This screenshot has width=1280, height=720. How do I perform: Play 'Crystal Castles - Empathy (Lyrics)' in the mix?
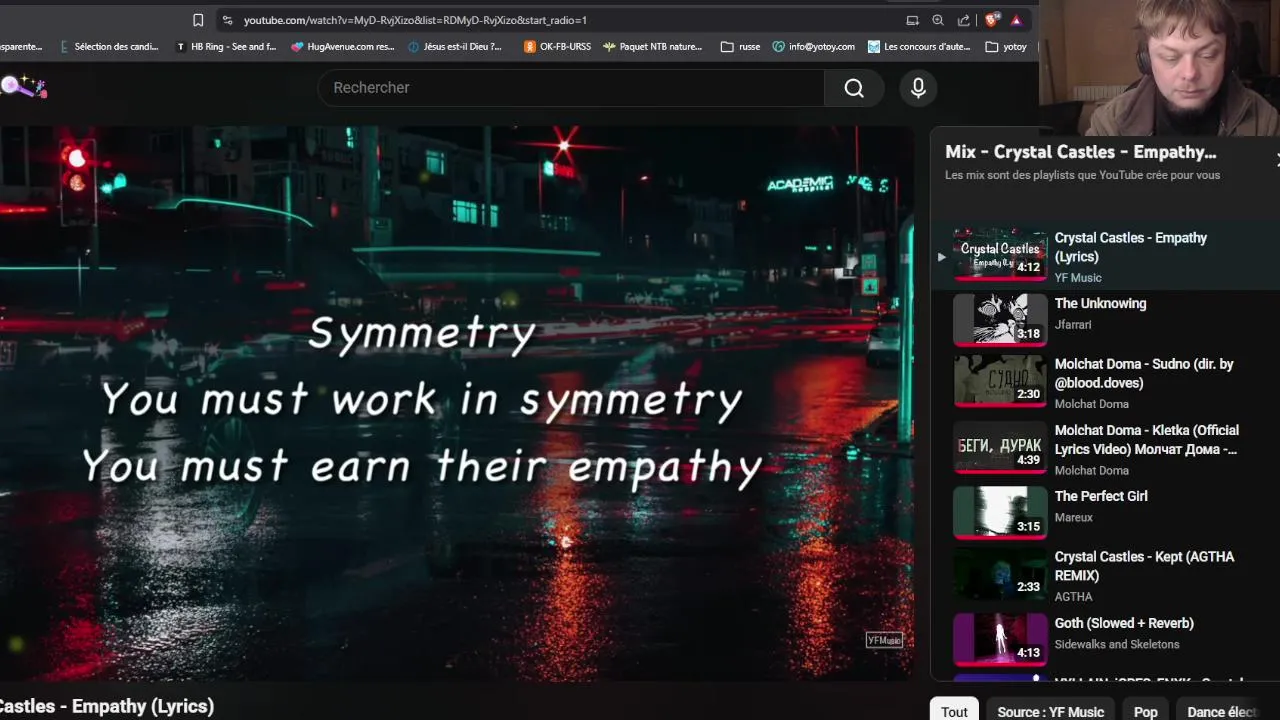click(x=1130, y=247)
